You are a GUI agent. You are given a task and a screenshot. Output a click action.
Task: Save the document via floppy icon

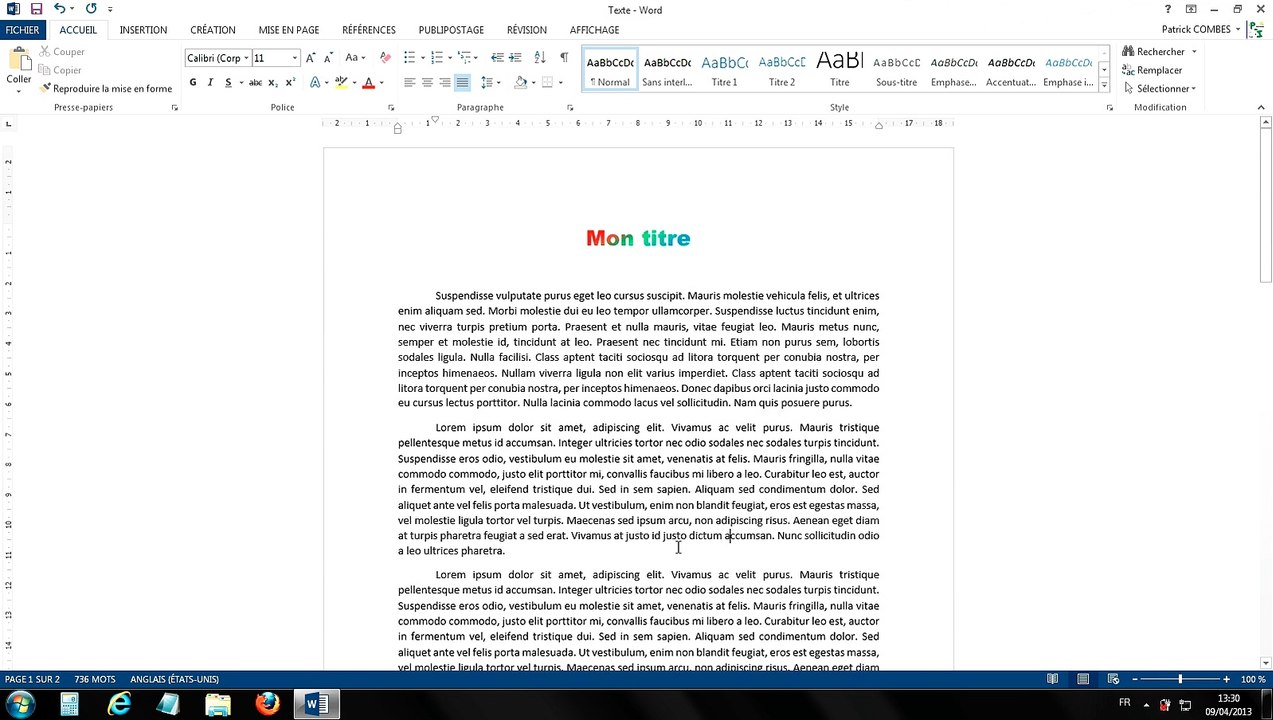(36, 9)
